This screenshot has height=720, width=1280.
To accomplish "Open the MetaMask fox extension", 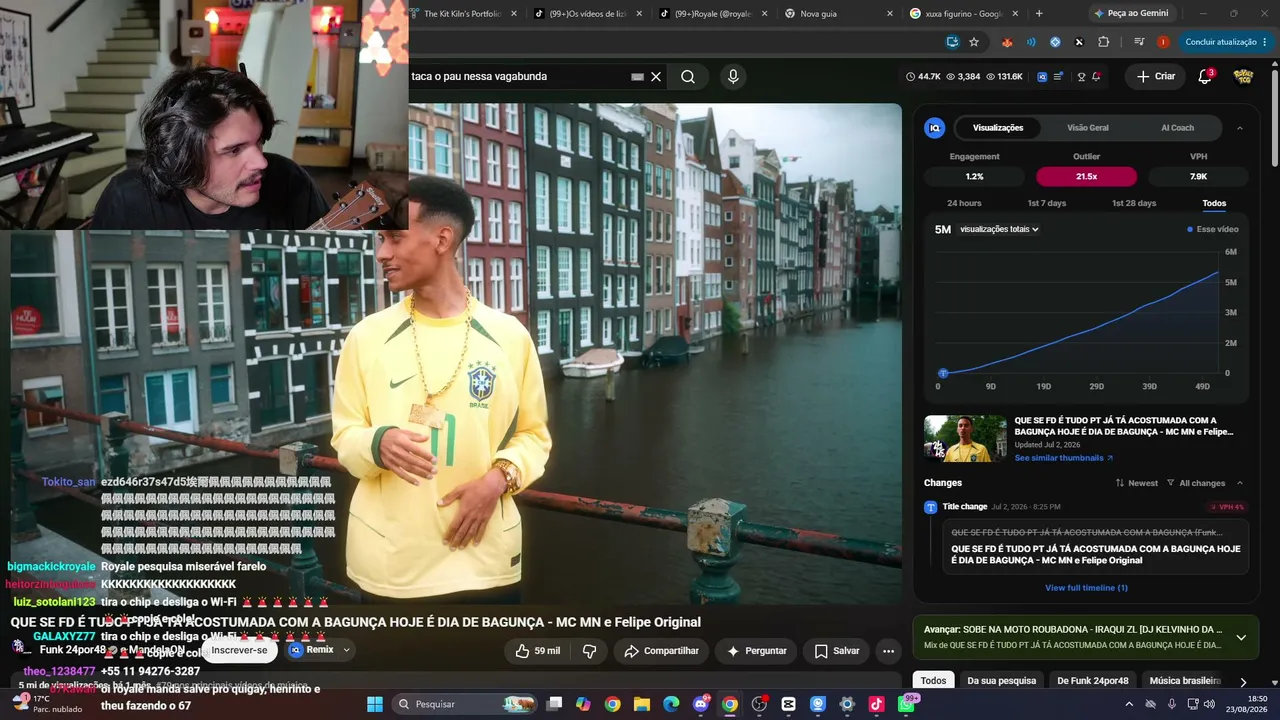I will (x=1007, y=42).
